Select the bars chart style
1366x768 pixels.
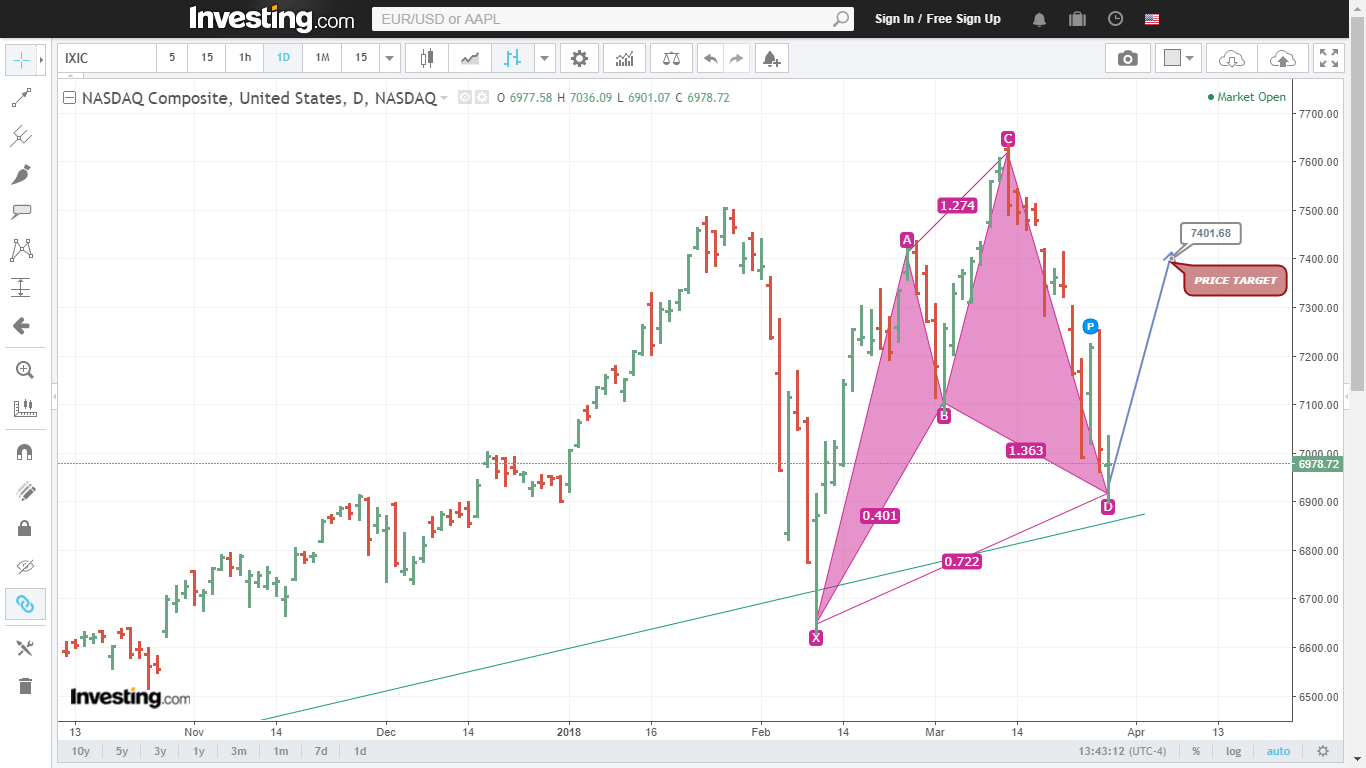pyautogui.click(x=513, y=58)
